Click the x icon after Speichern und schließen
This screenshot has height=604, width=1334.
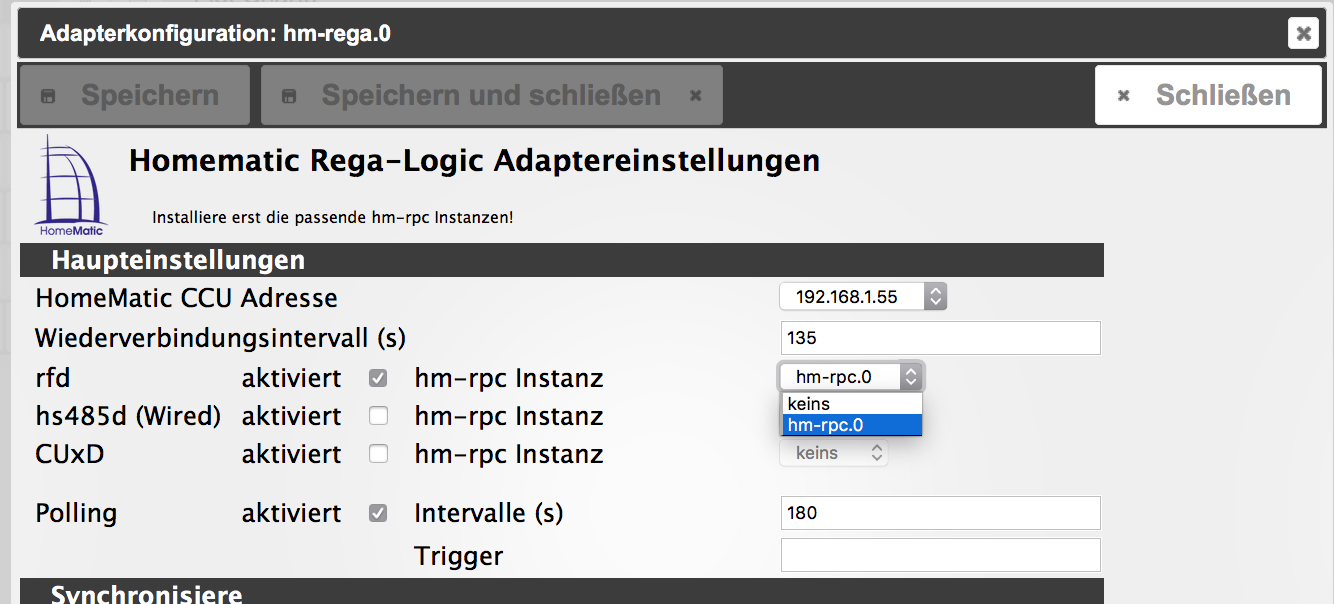pyautogui.click(x=696, y=96)
